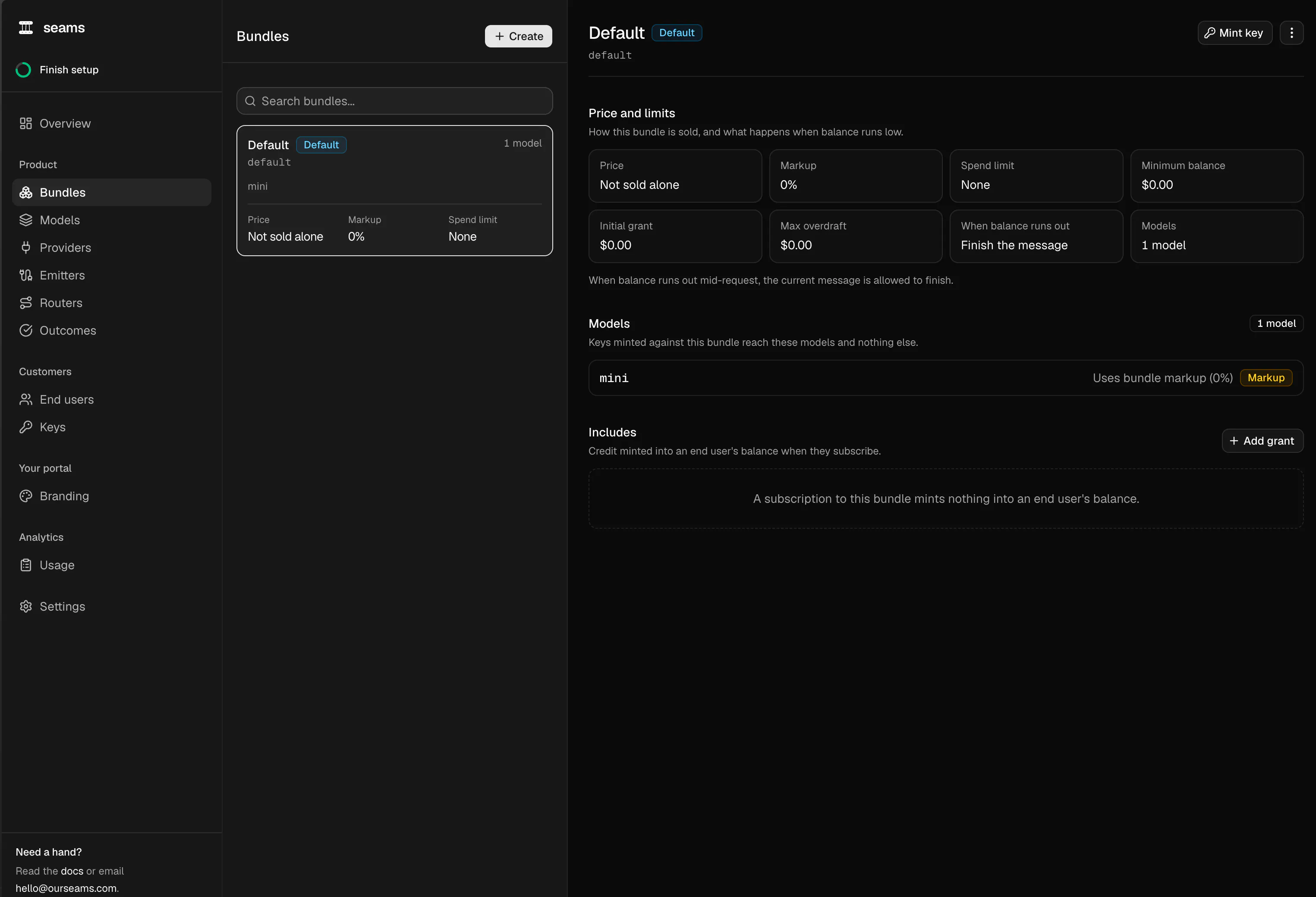
Task: Click the Models layers icon
Action: [25, 220]
